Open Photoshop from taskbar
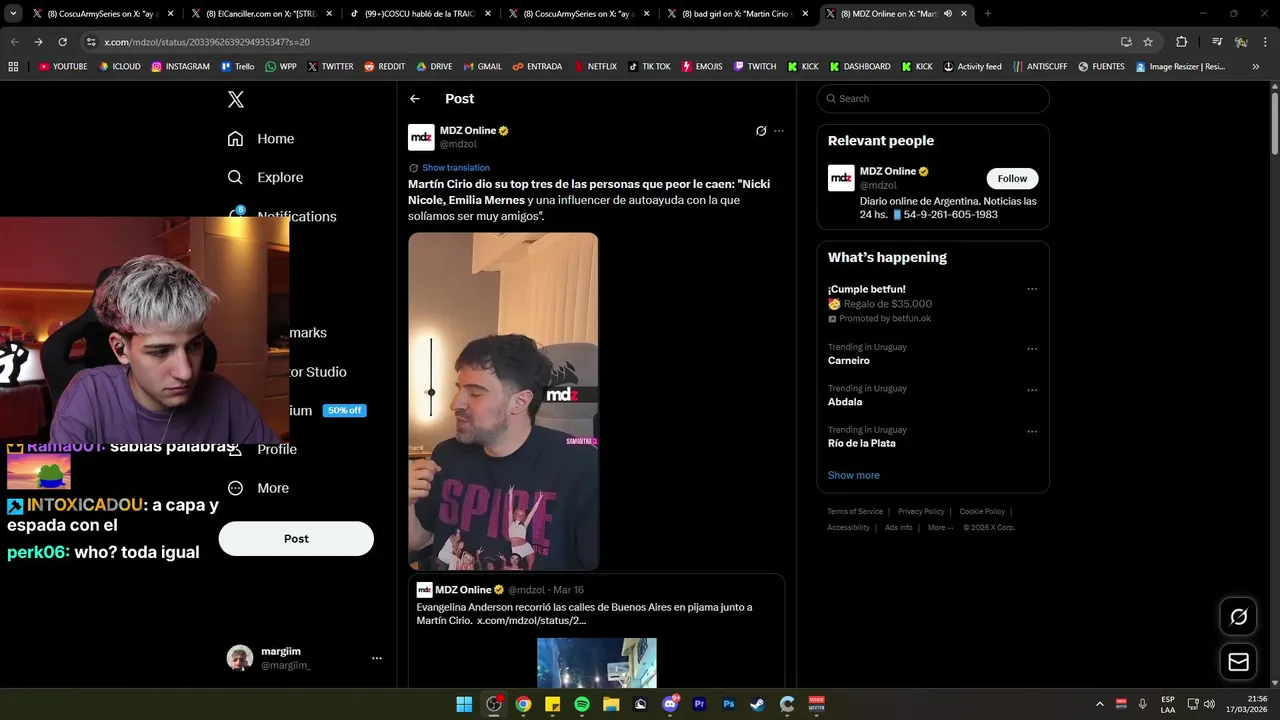Screen dimensions: 1280x720 [729, 704]
